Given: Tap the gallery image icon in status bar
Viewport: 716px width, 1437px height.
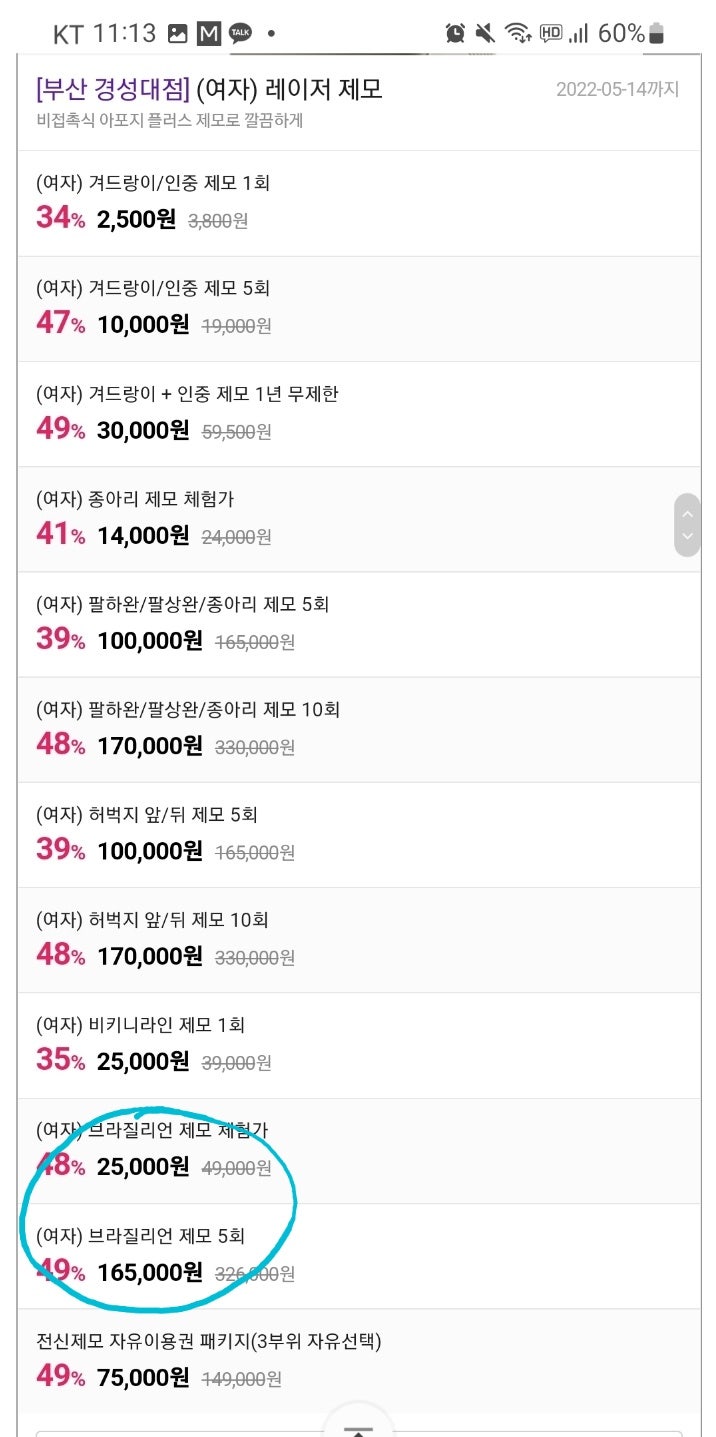Looking at the screenshot, I should [177, 34].
